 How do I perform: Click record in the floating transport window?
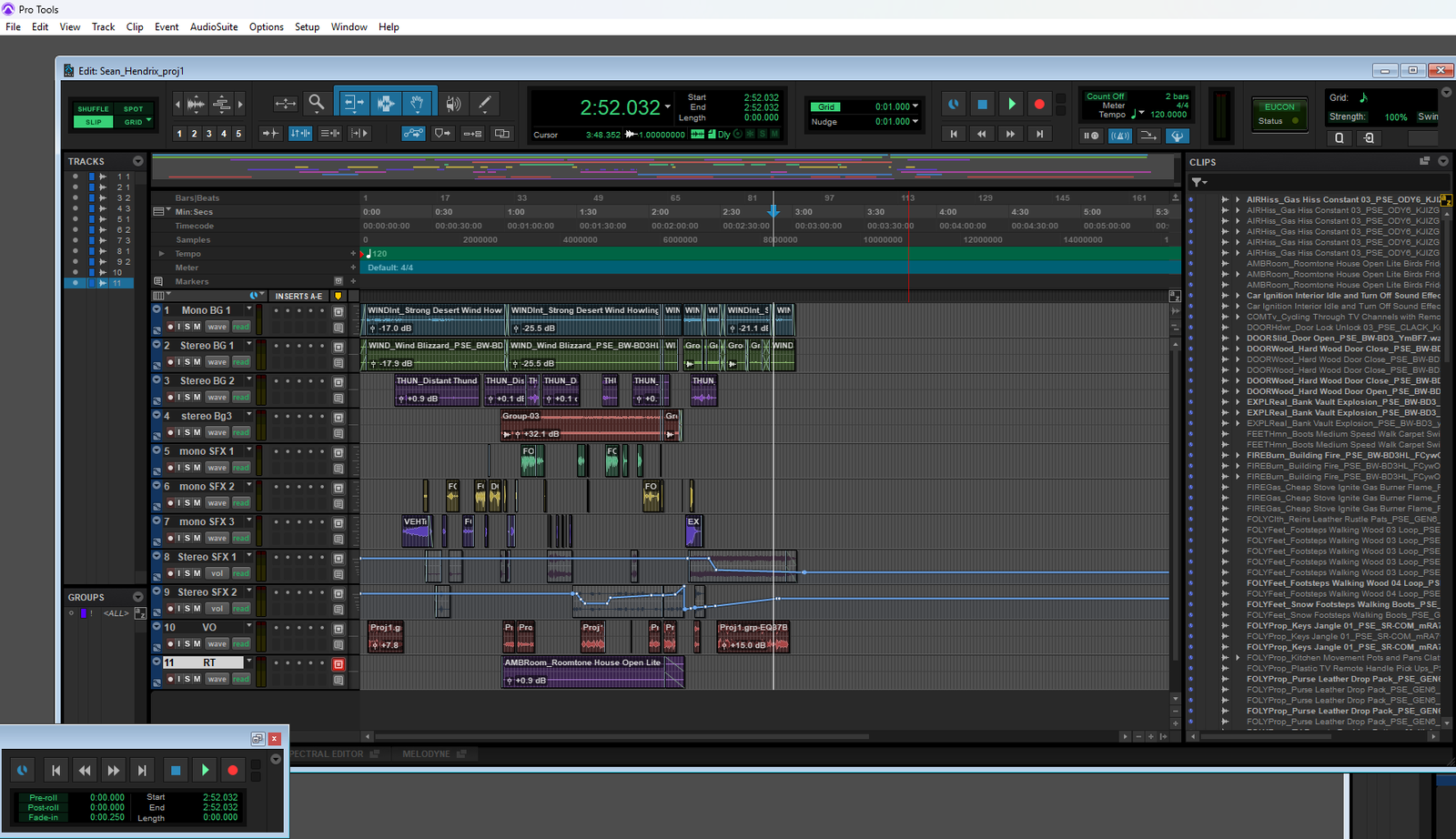click(232, 770)
